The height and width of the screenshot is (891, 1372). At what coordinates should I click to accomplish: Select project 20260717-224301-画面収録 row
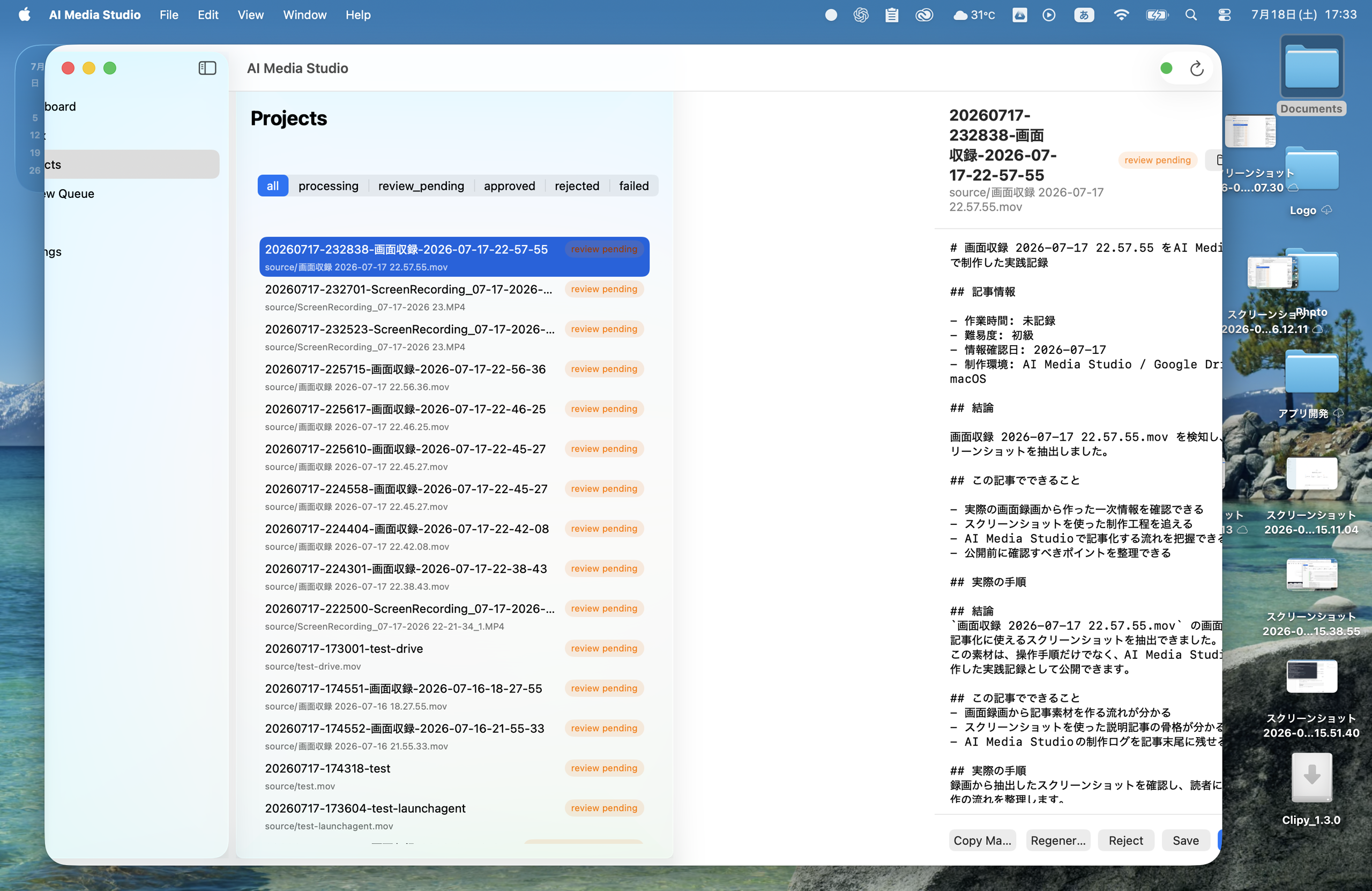pyautogui.click(x=454, y=576)
